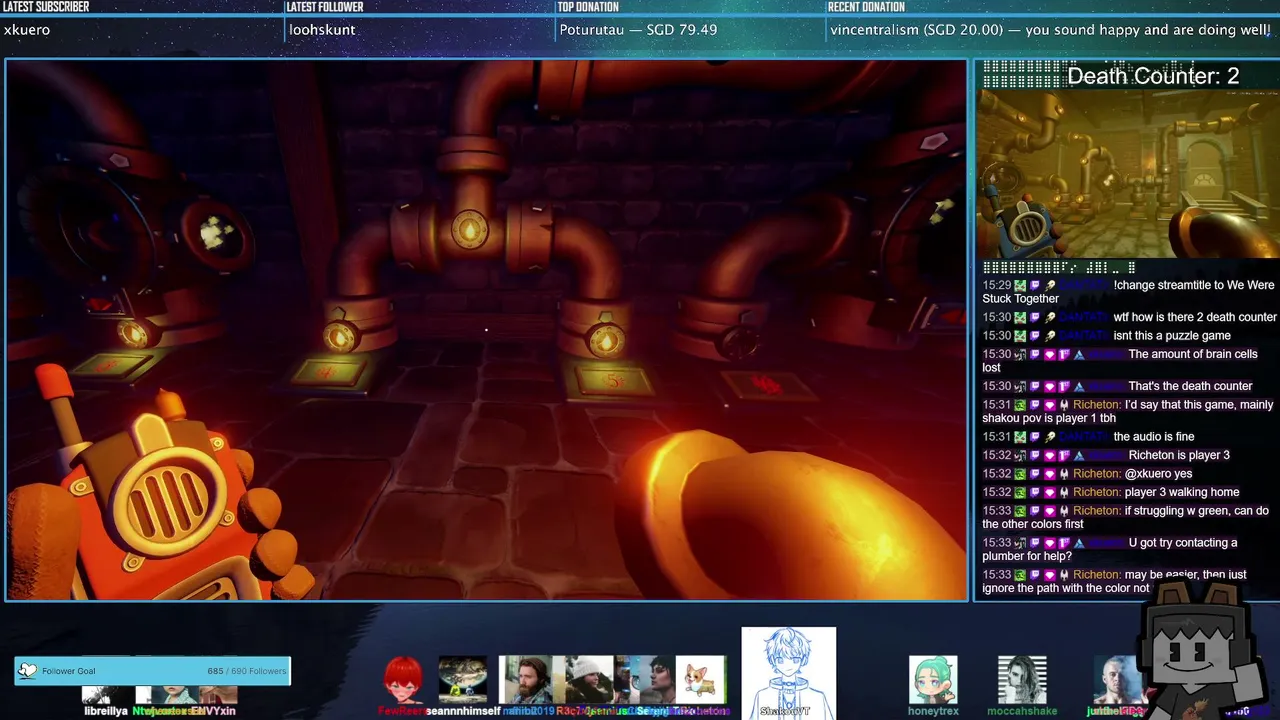Click 'Richeton is player 3' chat message

pos(1179,456)
